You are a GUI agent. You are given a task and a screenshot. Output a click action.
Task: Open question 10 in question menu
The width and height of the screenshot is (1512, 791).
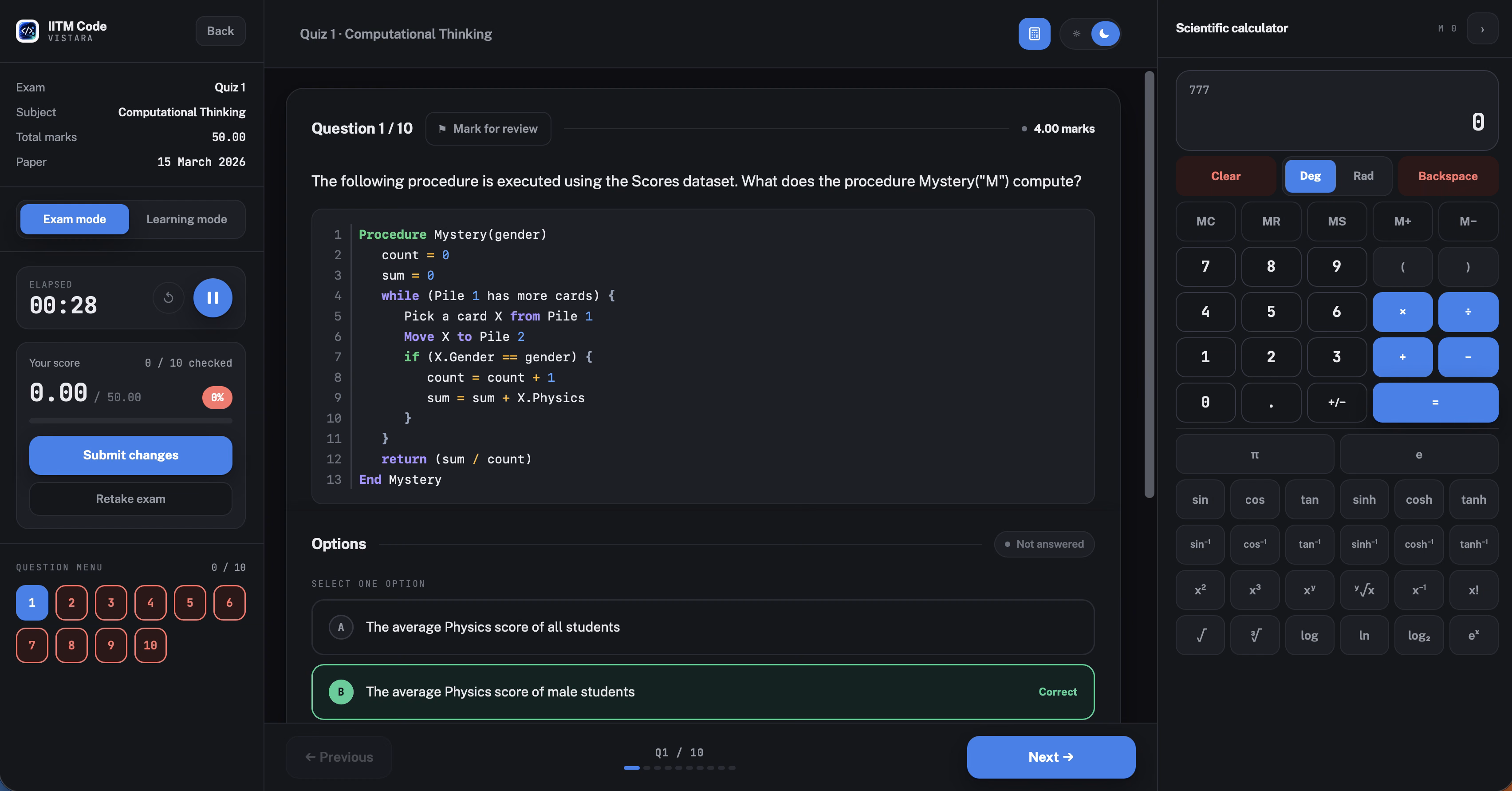150,645
